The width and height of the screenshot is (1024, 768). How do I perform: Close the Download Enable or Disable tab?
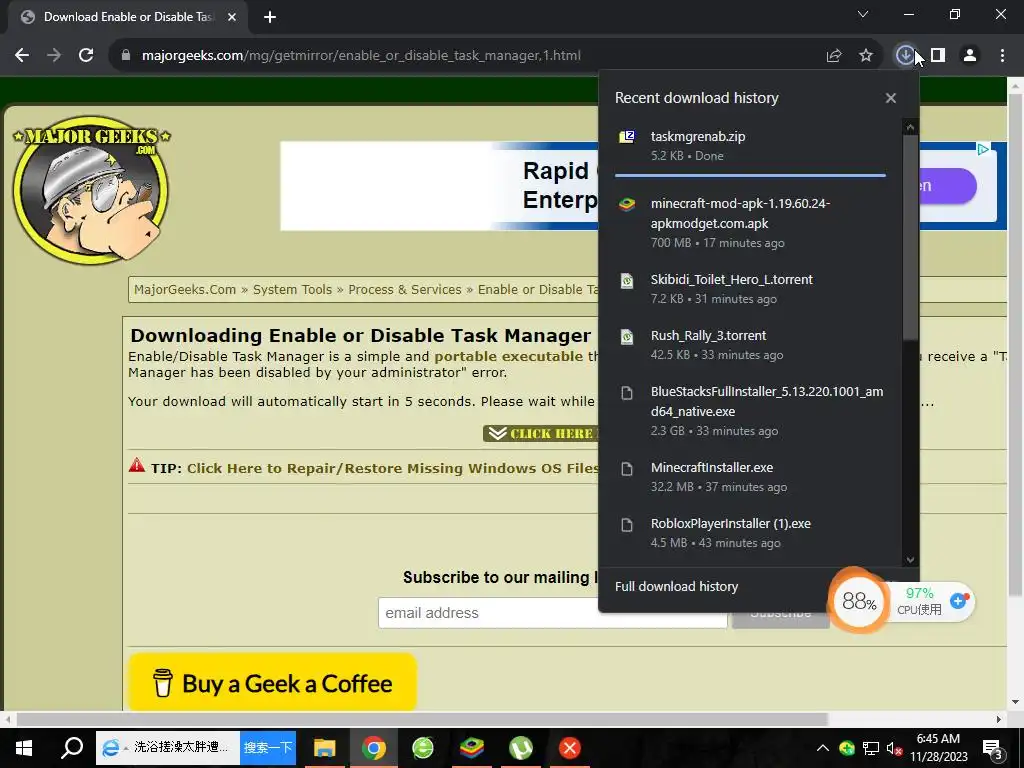point(232,17)
